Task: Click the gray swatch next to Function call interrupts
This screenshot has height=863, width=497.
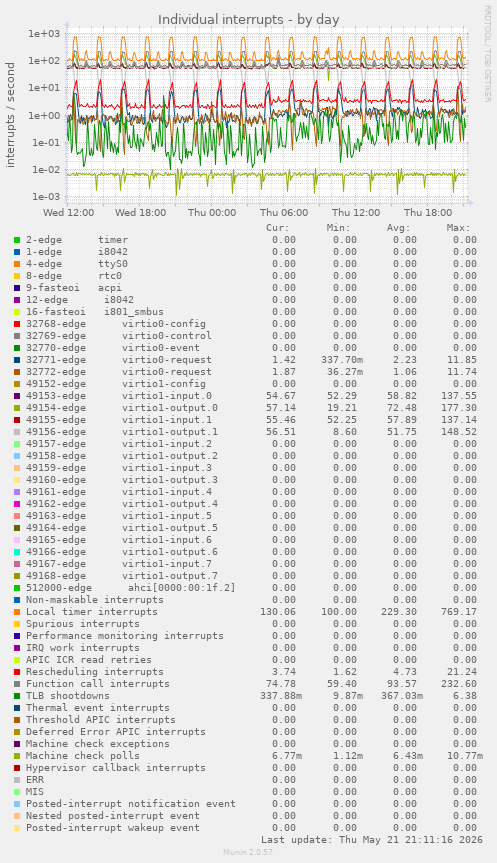Action: (x=17, y=684)
